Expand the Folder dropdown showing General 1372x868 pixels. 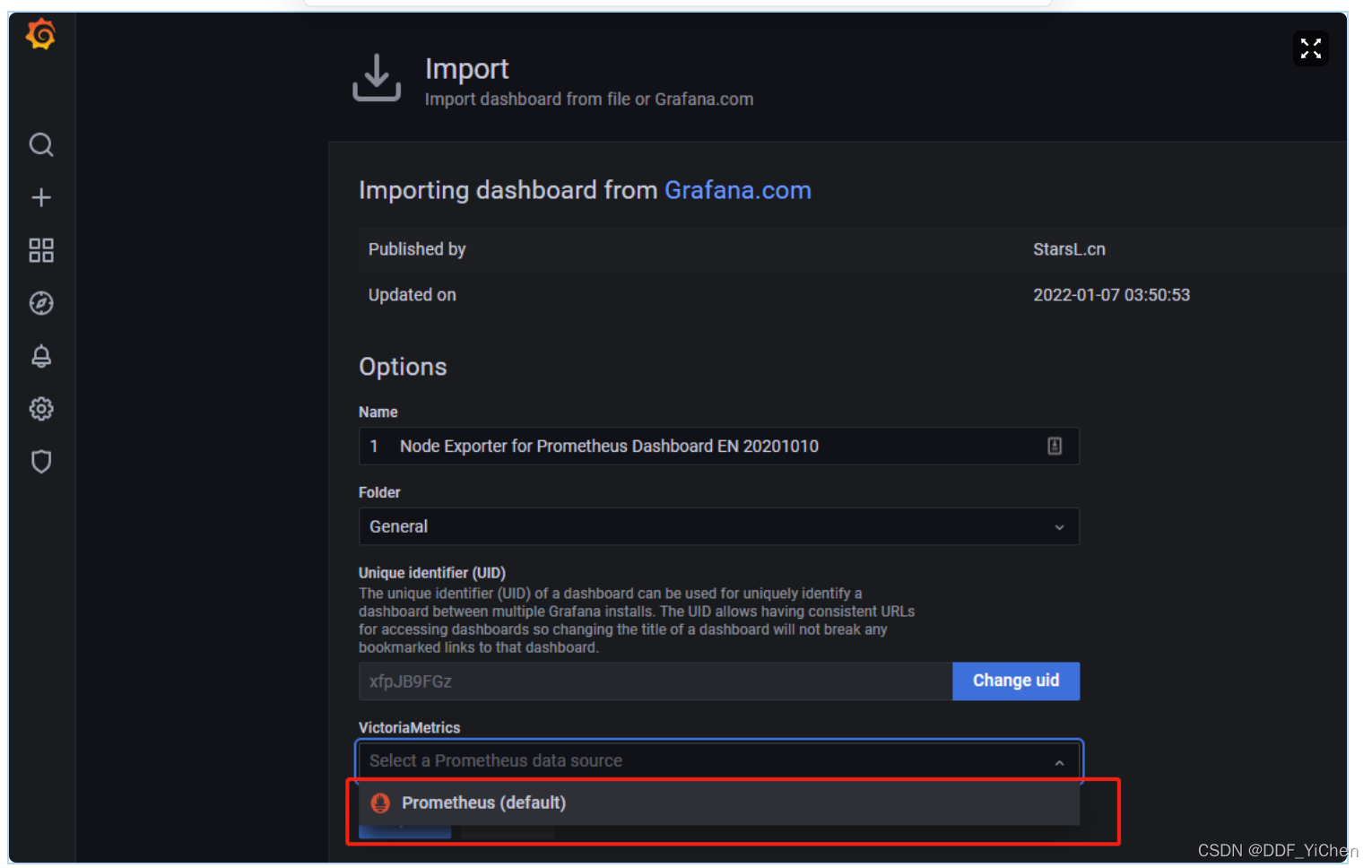(x=718, y=526)
